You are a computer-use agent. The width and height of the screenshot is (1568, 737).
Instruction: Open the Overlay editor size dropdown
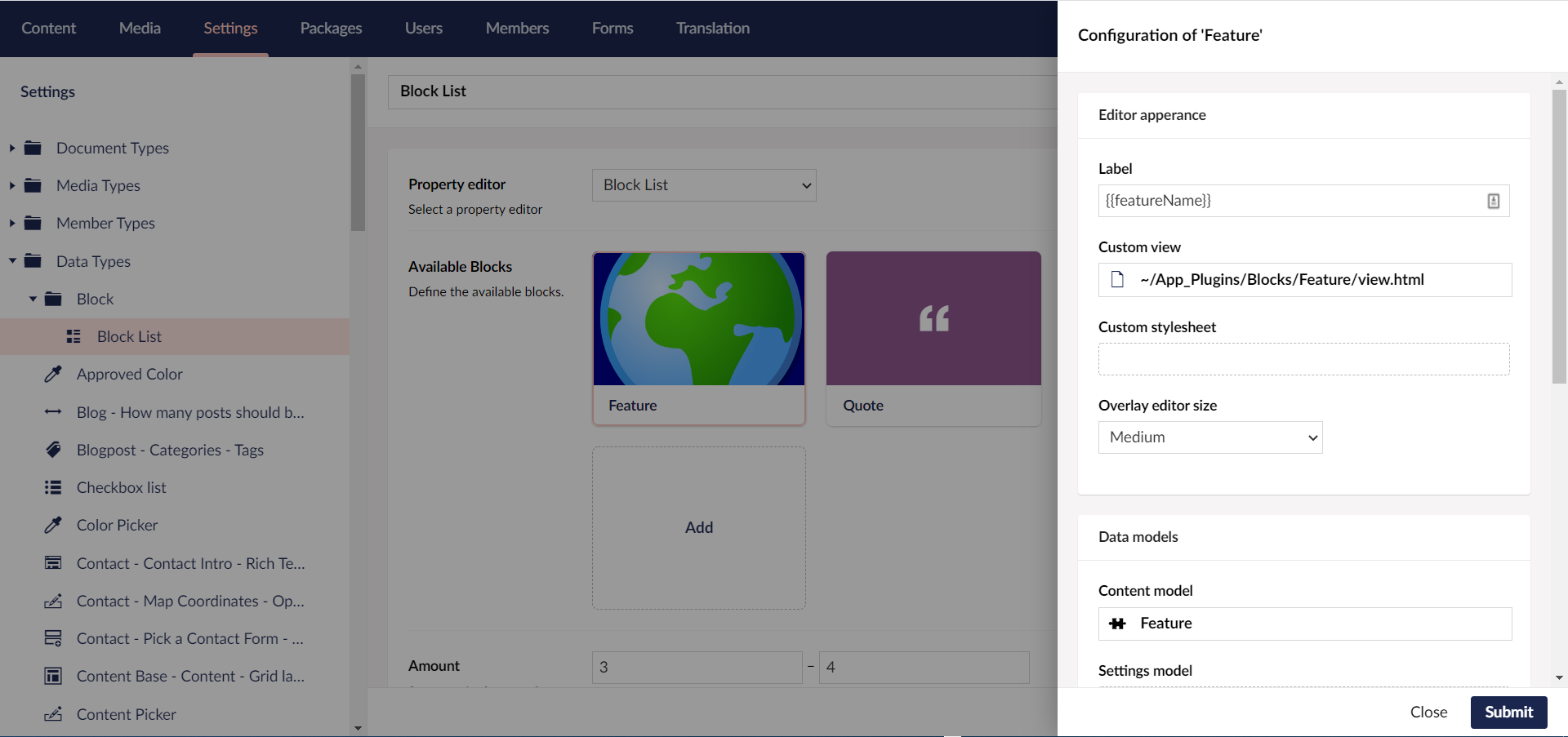point(1209,437)
